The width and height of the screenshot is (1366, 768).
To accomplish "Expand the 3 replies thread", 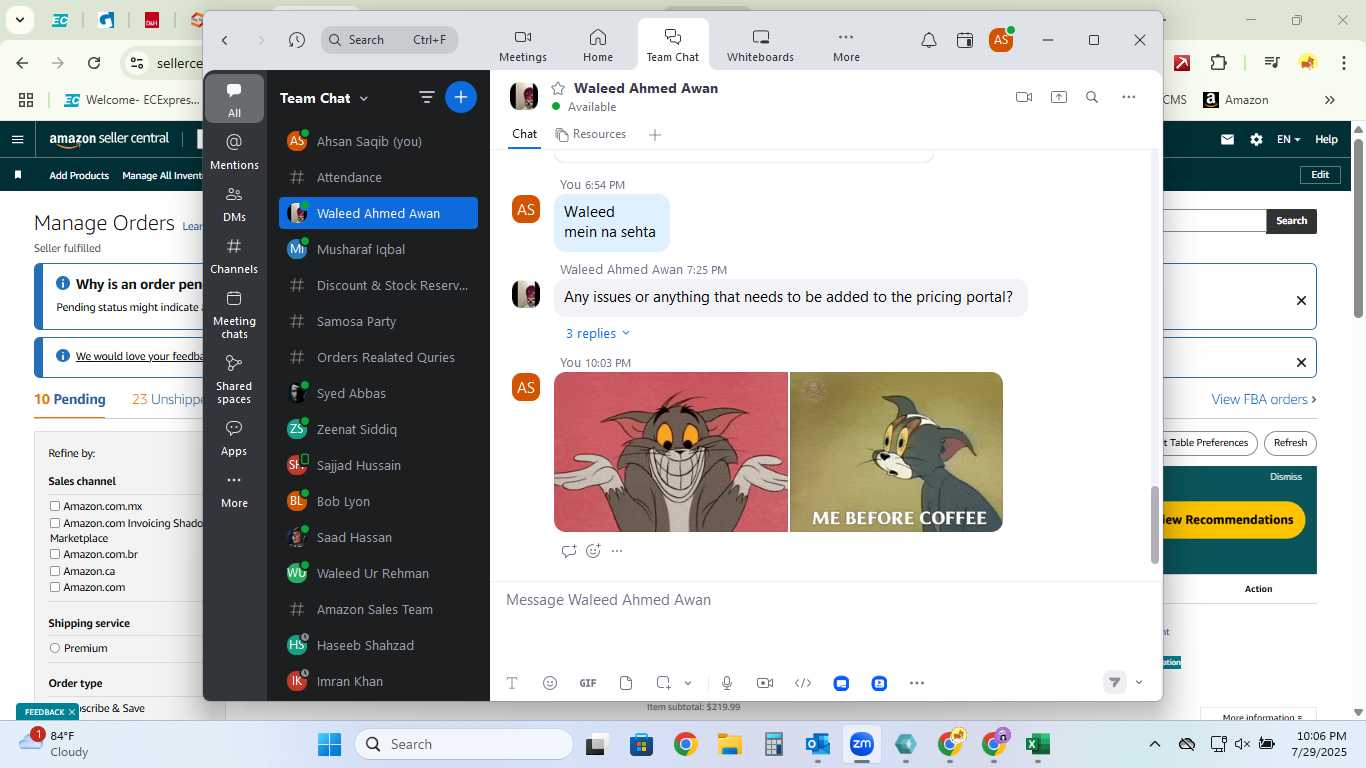I will pos(598,333).
